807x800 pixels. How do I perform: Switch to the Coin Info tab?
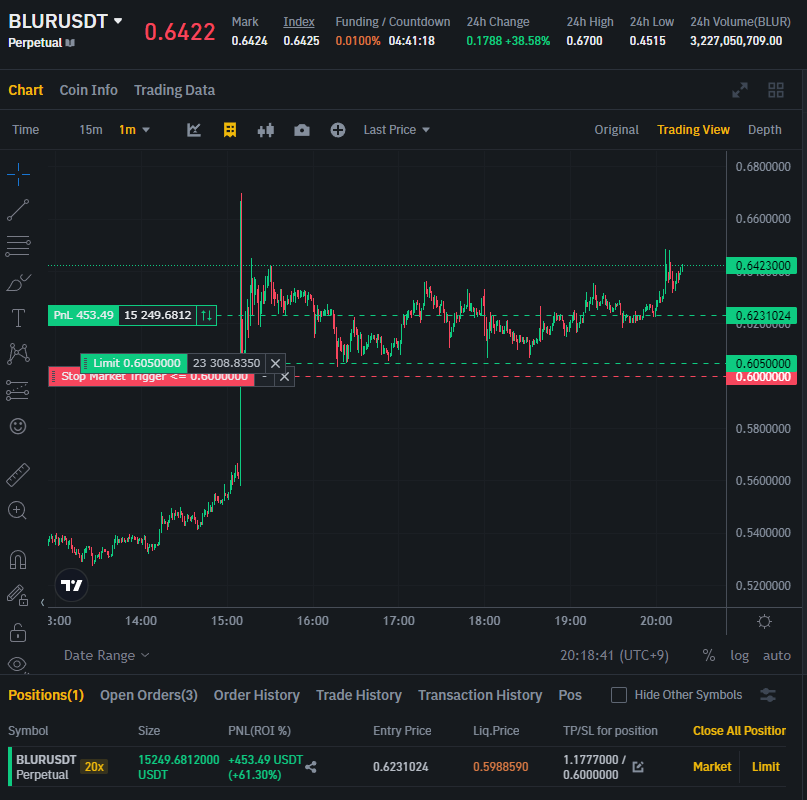click(89, 90)
